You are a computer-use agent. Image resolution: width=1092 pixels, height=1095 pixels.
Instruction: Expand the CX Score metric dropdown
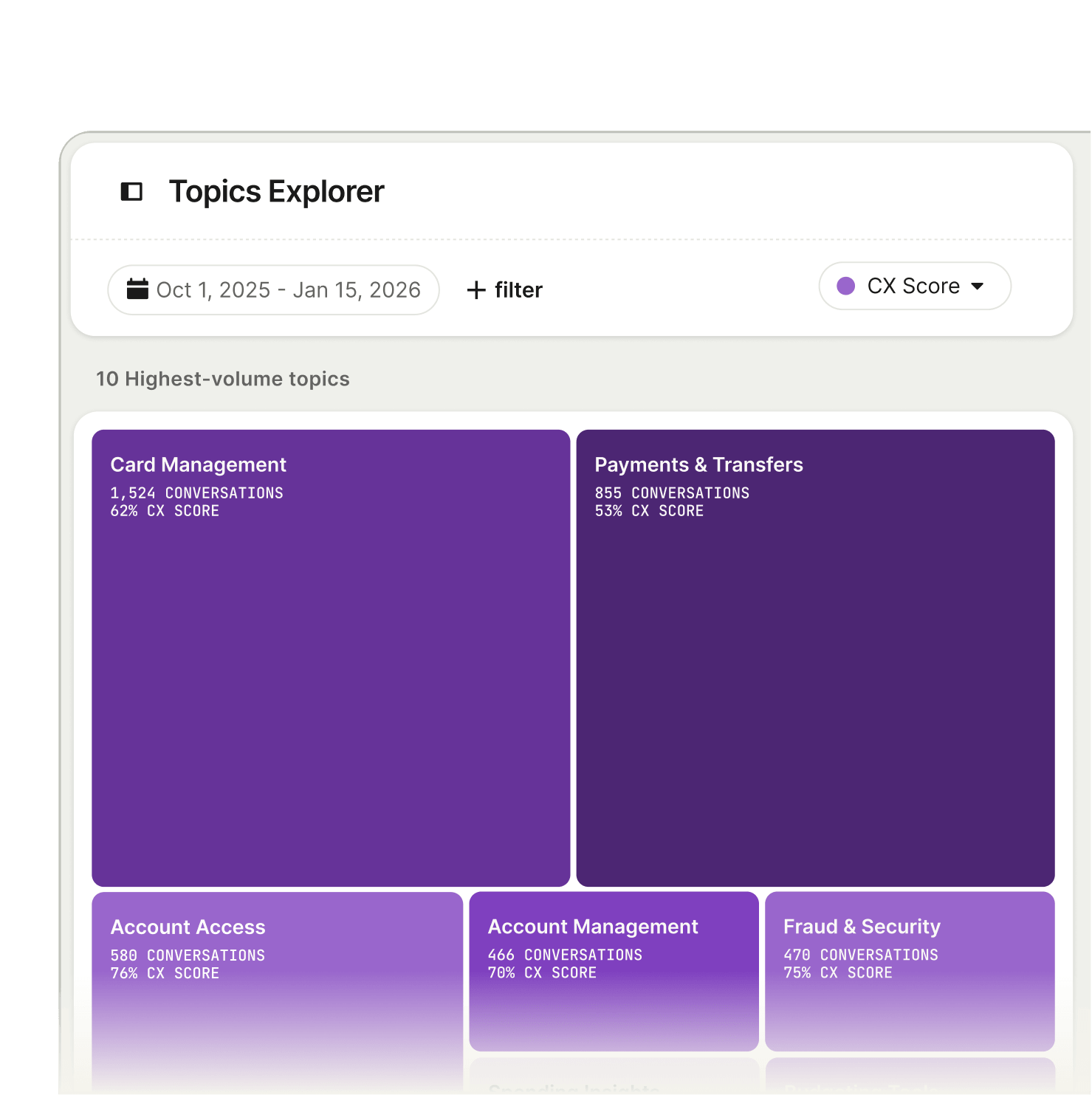(x=915, y=286)
